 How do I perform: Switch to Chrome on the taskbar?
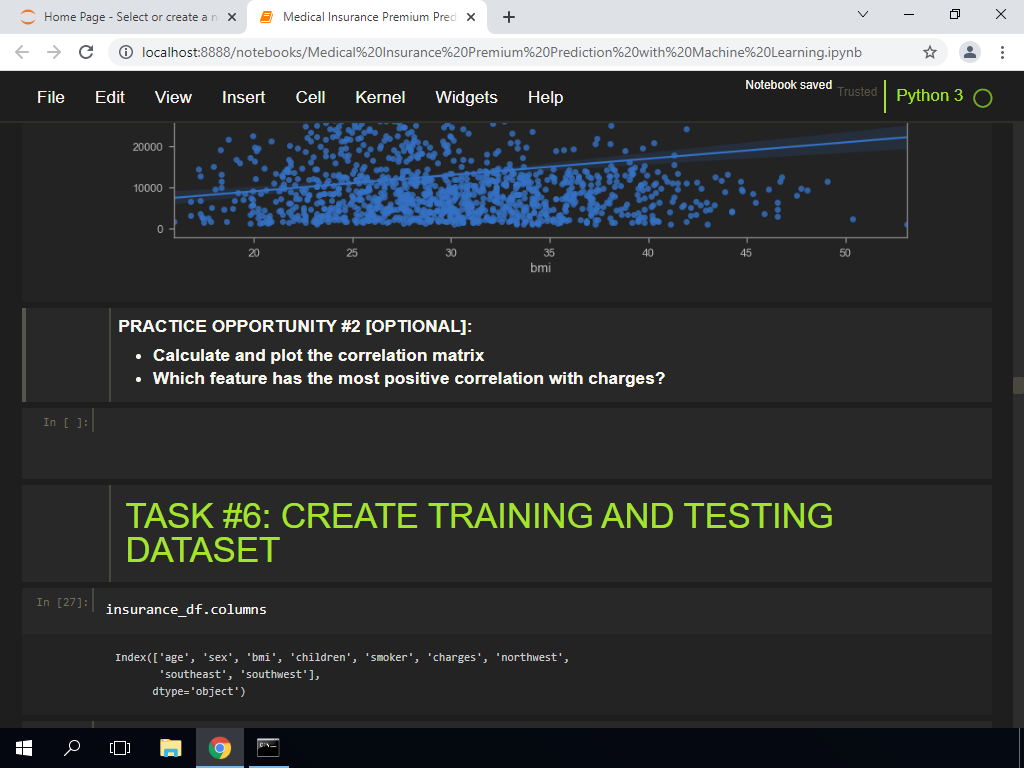[219, 748]
